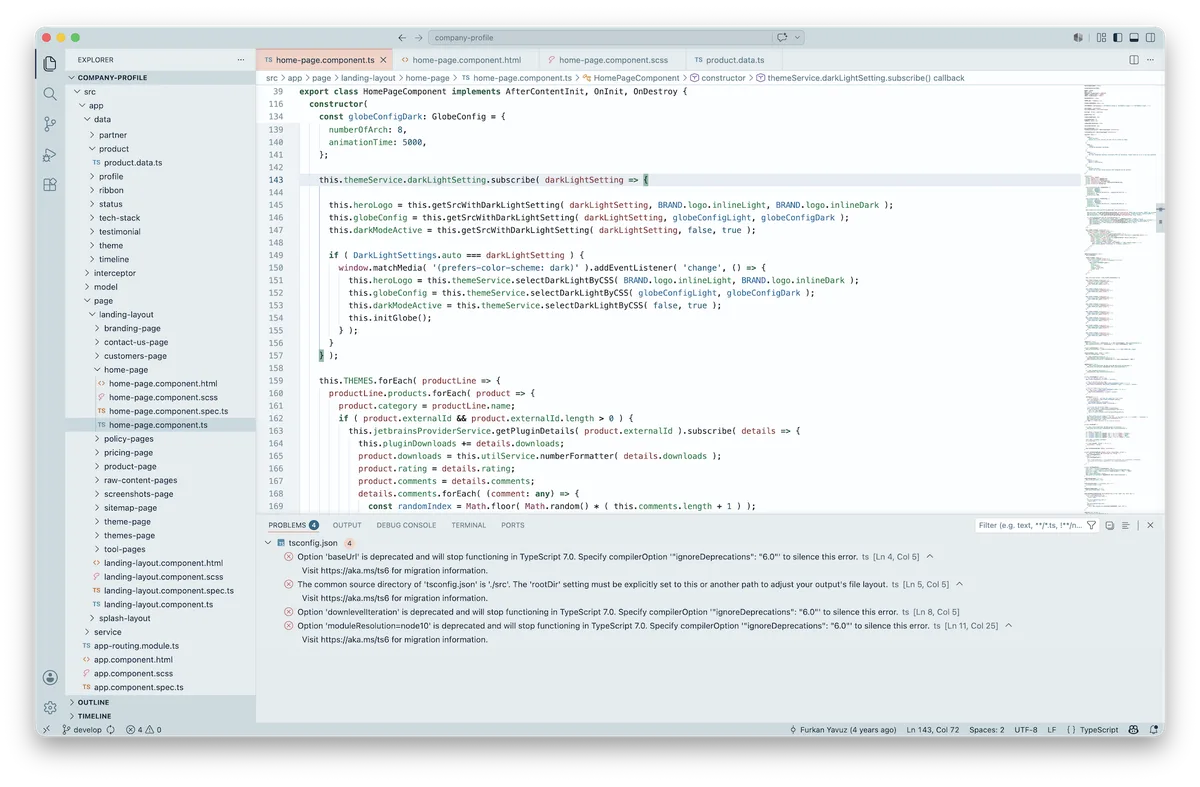Collapse the COMPANY-PROFILE root folder
Viewport: 1200px width, 787px height.
(x=160, y=77)
